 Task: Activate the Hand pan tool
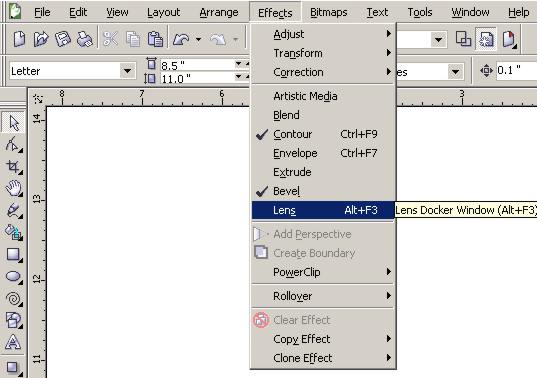pos(13,188)
